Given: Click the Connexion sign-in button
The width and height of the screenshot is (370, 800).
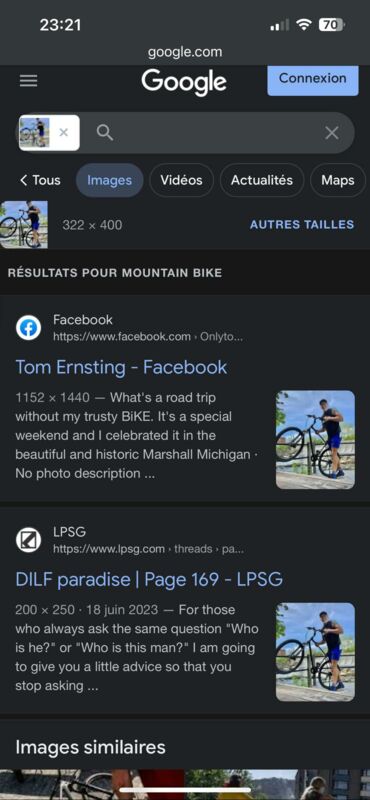Looking at the screenshot, I should pyautogui.click(x=312, y=80).
